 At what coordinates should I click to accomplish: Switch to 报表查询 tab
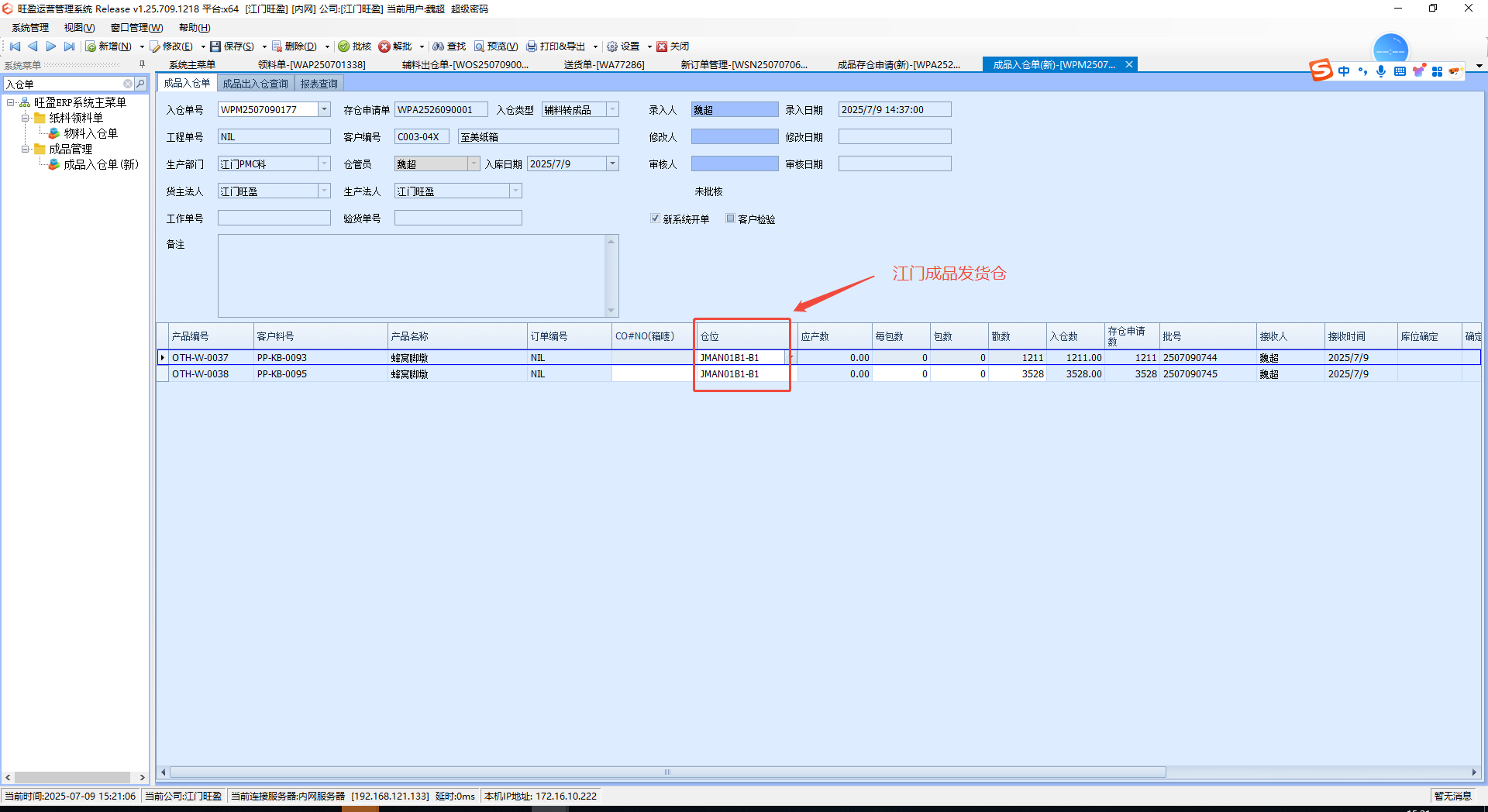click(319, 84)
